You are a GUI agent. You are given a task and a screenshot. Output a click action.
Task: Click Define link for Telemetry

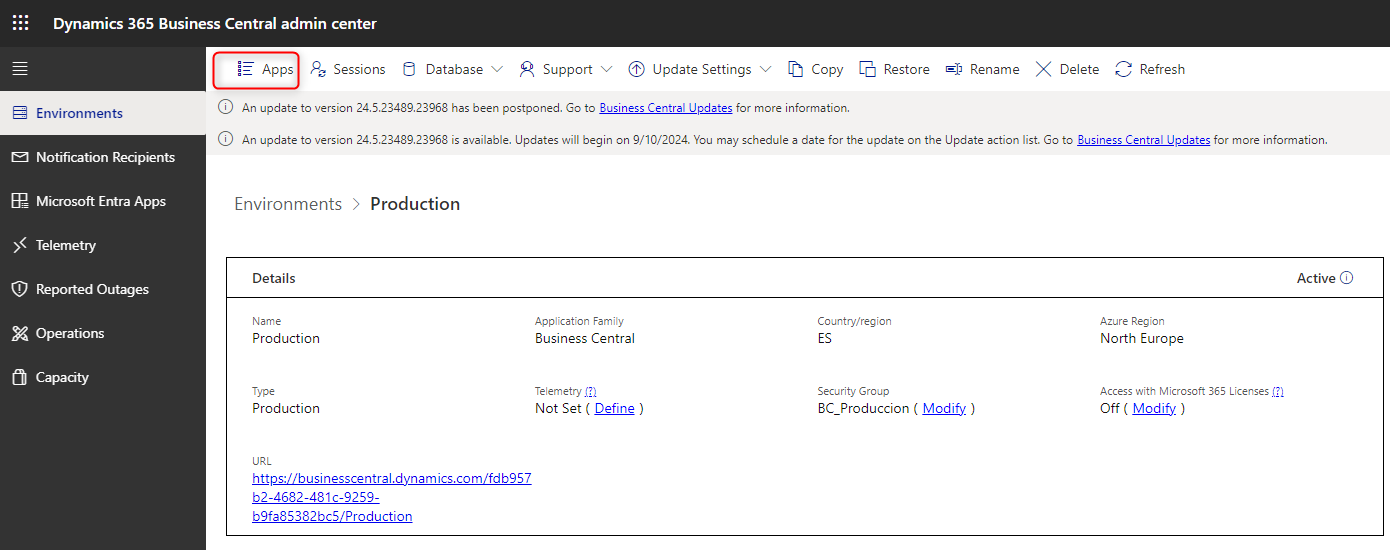tap(615, 408)
